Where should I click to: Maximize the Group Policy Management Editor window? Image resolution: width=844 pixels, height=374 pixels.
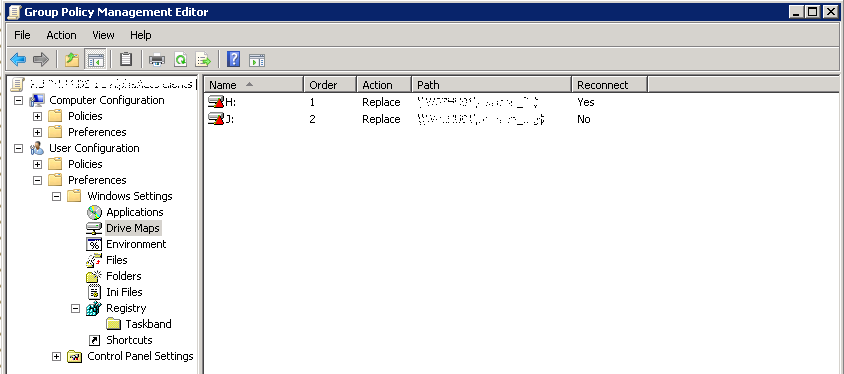pos(813,11)
